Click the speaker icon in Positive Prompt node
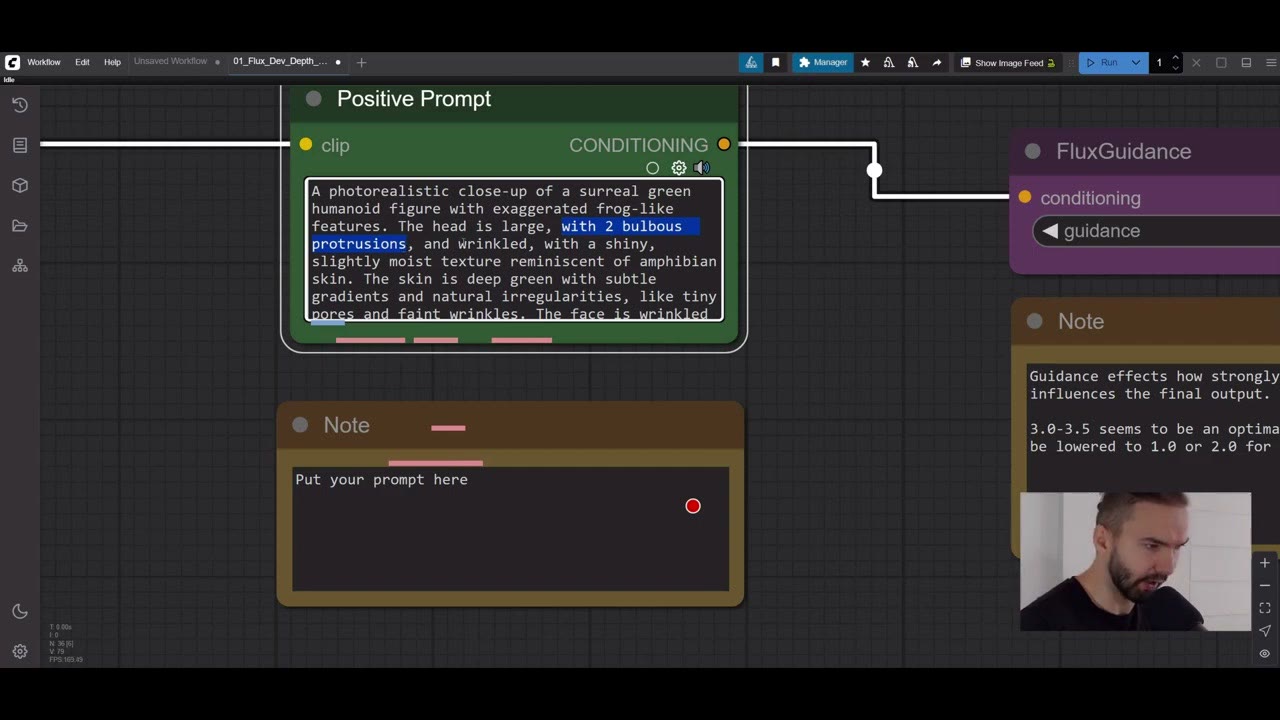Viewport: 1280px width, 720px height. point(702,168)
